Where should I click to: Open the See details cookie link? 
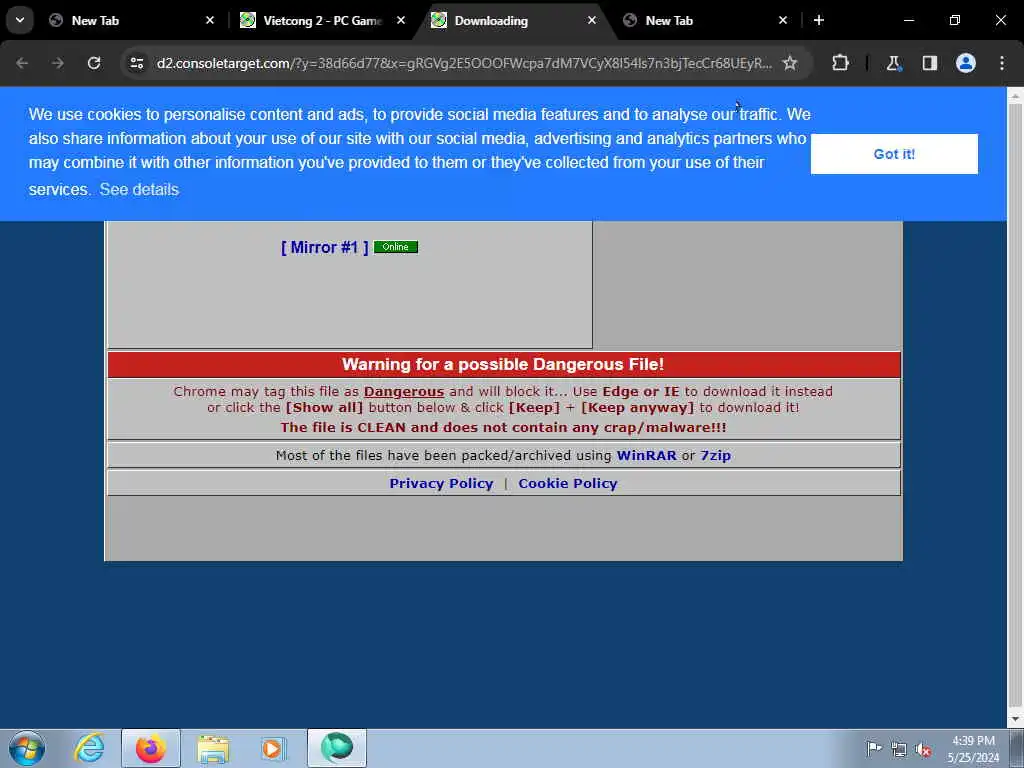pyautogui.click(x=139, y=189)
